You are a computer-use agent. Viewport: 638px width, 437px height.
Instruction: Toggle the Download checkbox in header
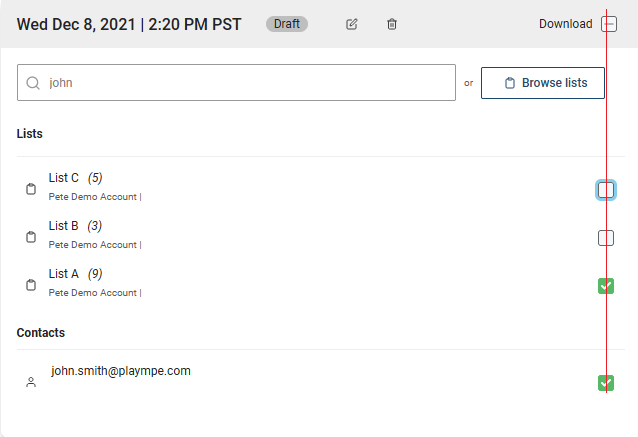pos(609,24)
